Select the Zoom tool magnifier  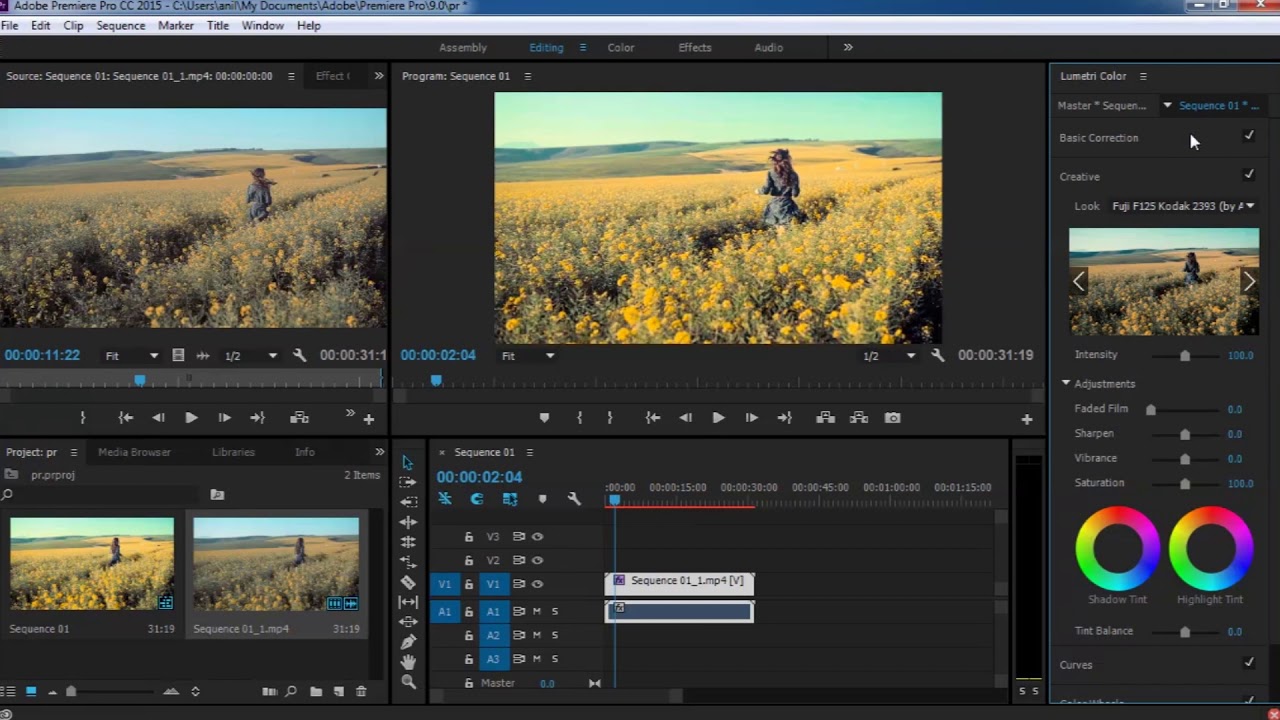tap(408, 682)
